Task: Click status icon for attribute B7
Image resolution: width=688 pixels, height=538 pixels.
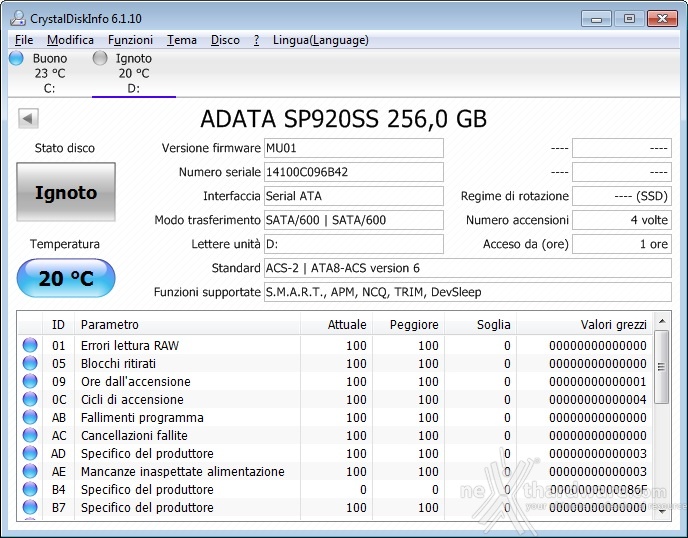Action: point(30,507)
